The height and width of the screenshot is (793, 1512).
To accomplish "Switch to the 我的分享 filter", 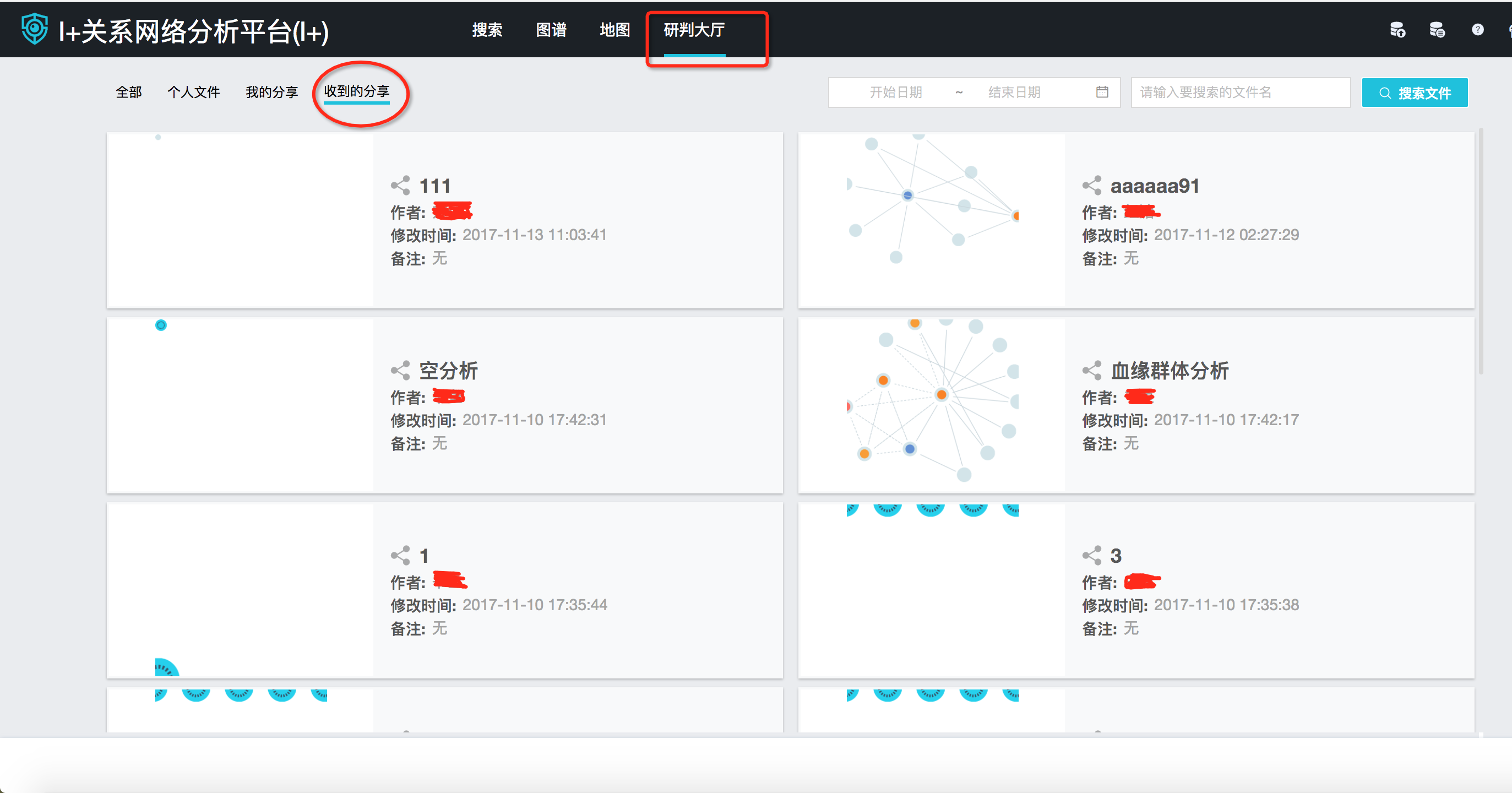I will 272,92.
